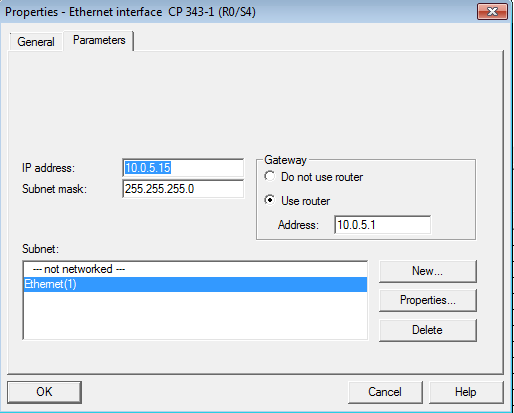Close the Ethernet interface properties dialog
The width and height of the screenshot is (514, 413).
pos(492,12)
